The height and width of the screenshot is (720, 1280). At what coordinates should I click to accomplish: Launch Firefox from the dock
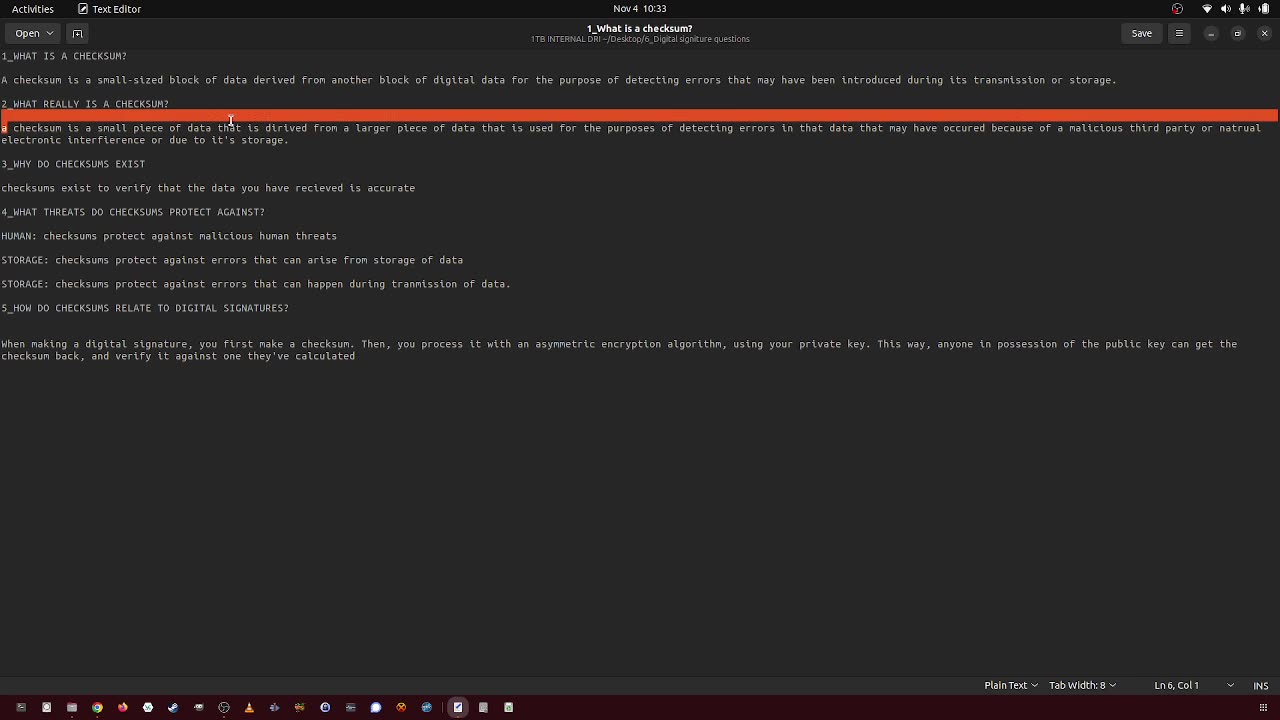tap(123, 707)
